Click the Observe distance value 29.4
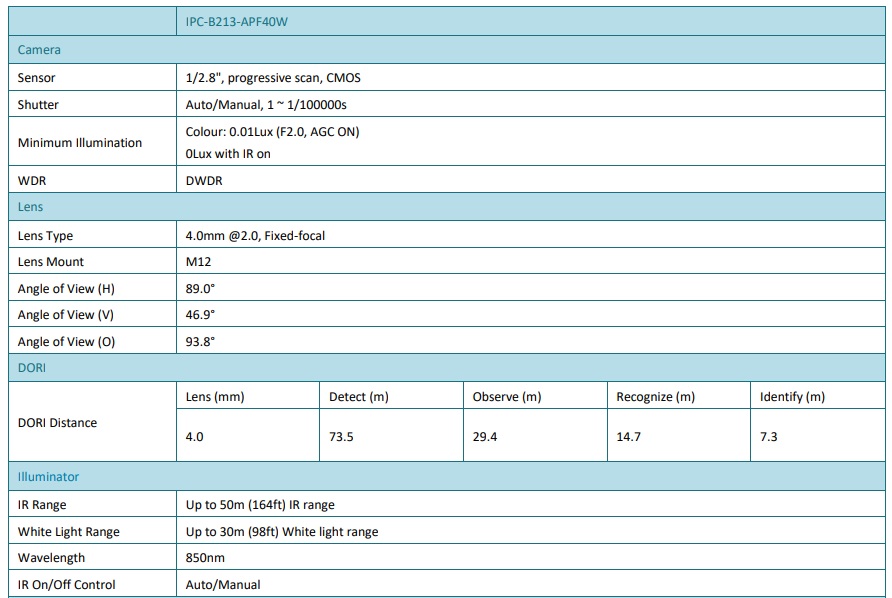 point(485,437)
